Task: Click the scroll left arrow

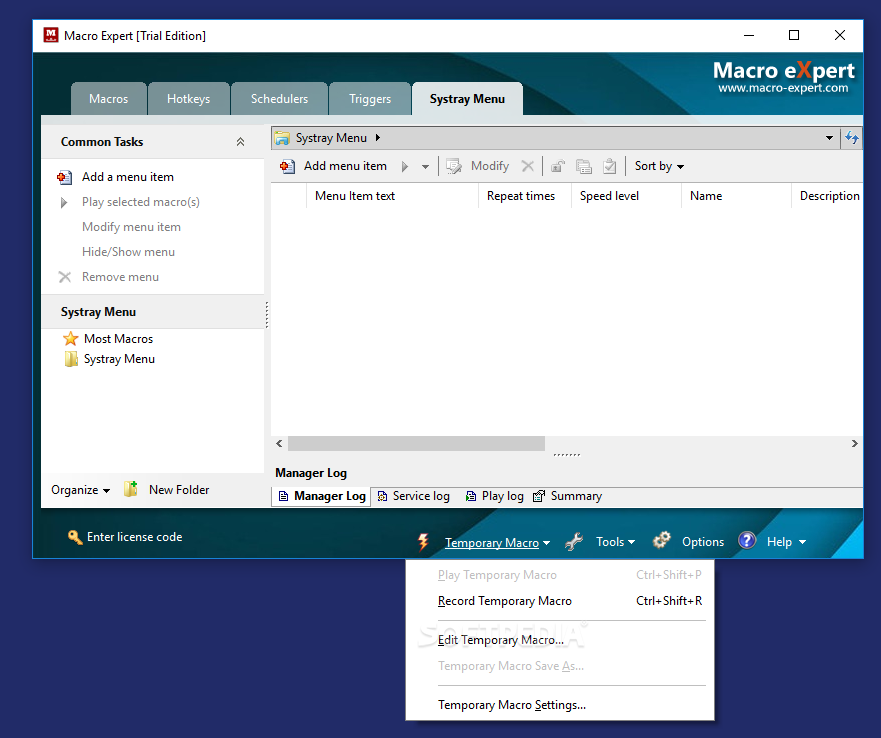Action: click(x=279, y=443)
